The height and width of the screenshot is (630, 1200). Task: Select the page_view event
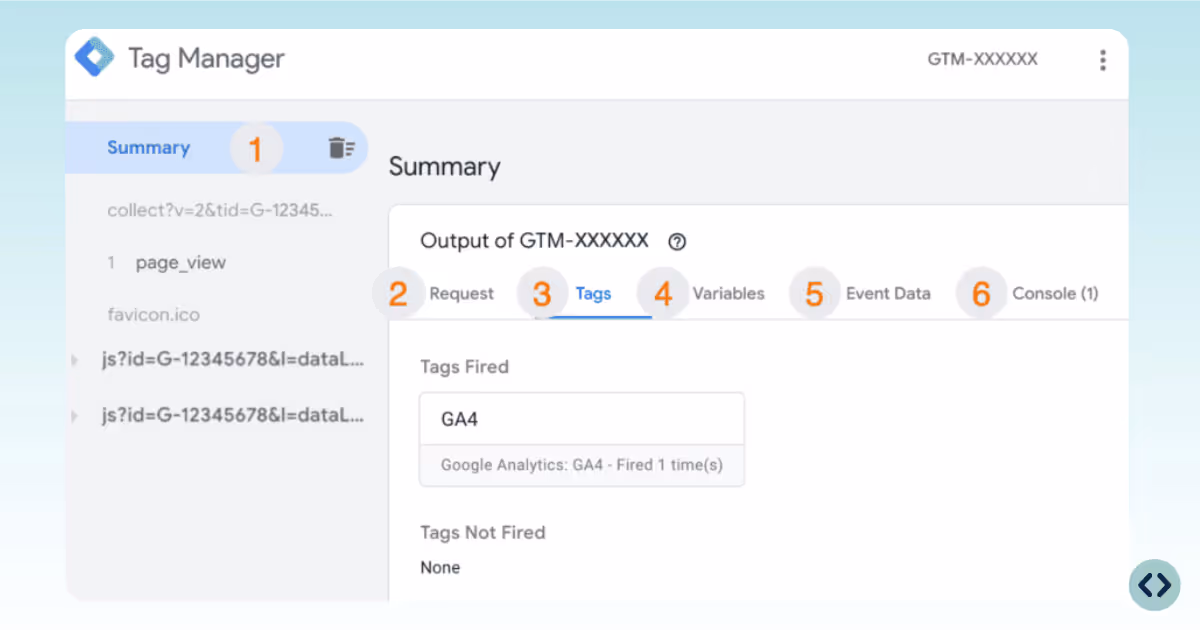pyautogui.click(x=181, y=263)
